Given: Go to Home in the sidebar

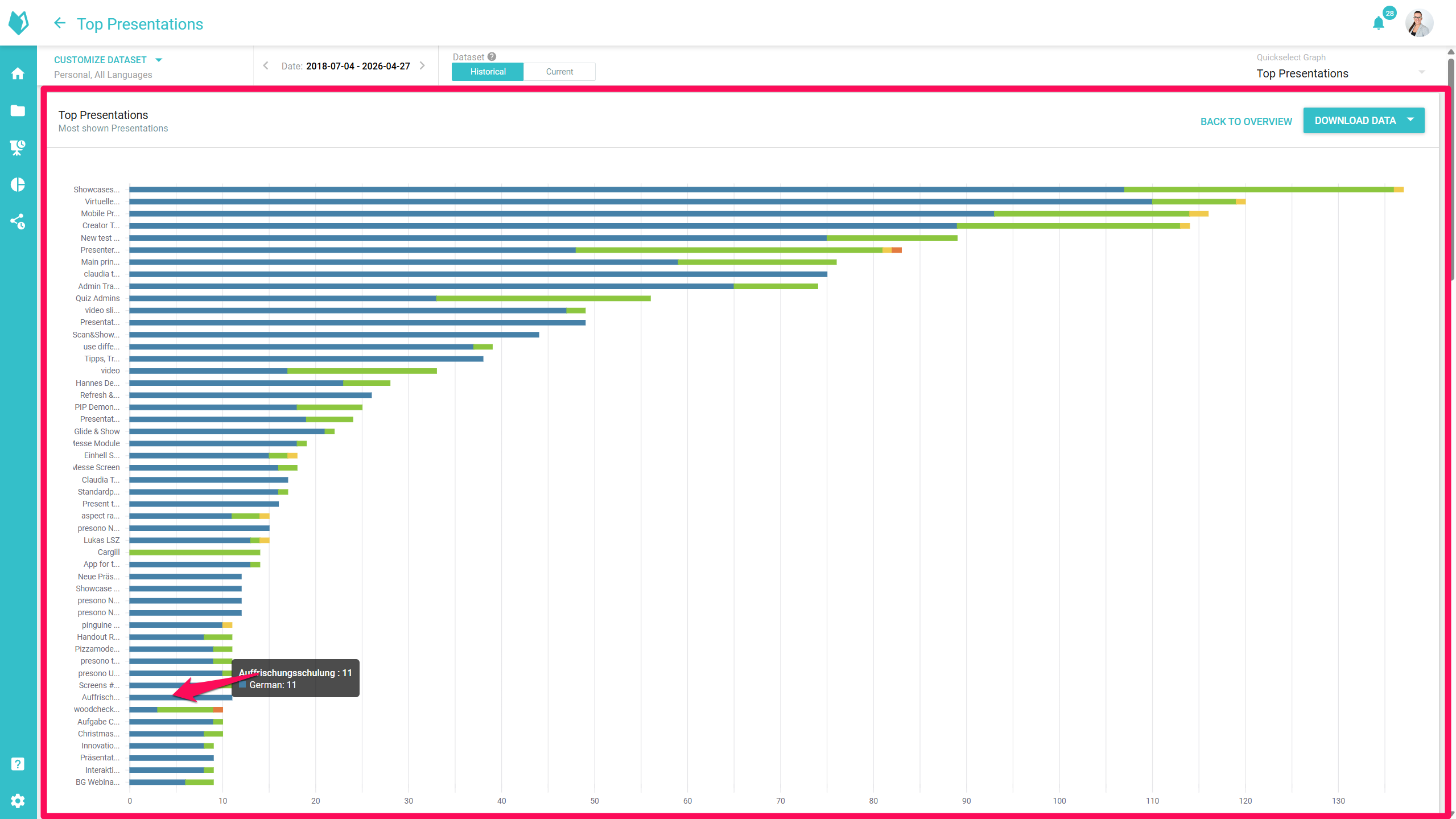Looking at the screenshot, I should pyautogui.click(x=18, y=73).
